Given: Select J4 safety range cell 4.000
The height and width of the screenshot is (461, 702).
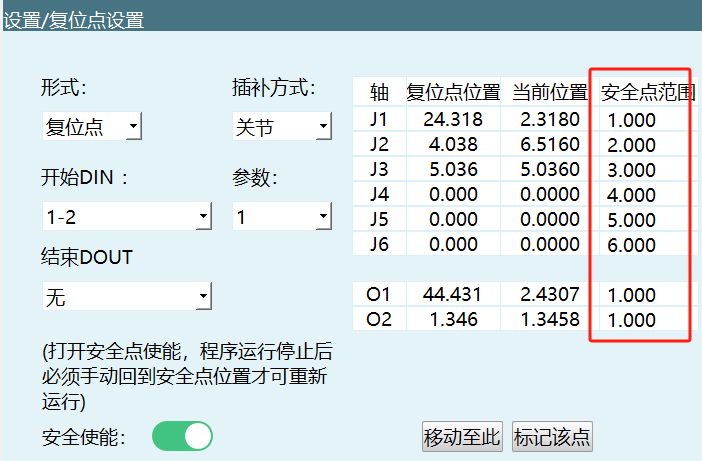Looking at the screenshot, I should point(648,195).
